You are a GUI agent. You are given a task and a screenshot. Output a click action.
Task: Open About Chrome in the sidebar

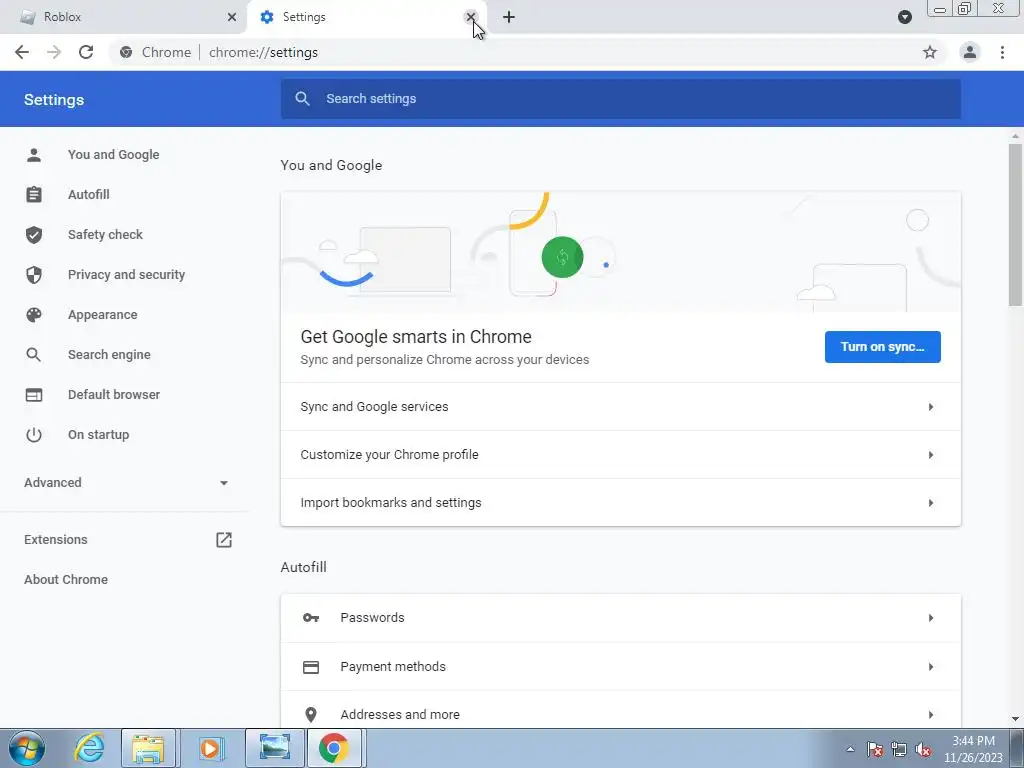coord(66,580)
